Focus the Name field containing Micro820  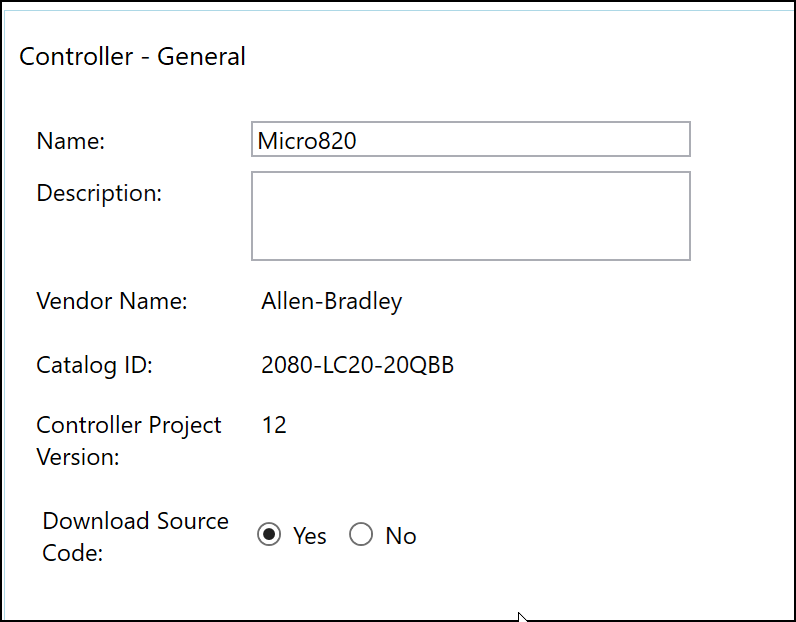click(470, 140)
